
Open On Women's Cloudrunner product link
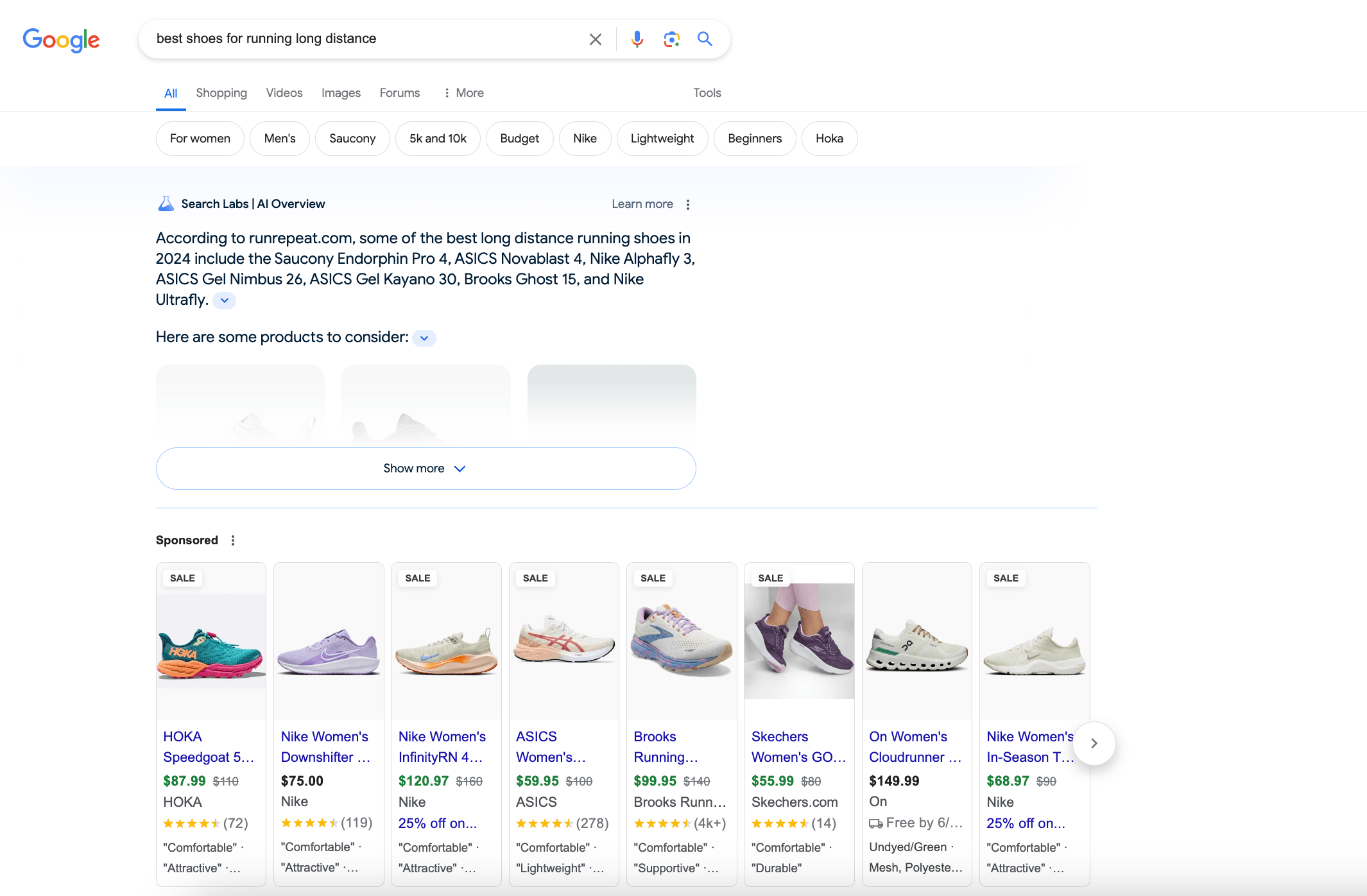pos(916,747)
